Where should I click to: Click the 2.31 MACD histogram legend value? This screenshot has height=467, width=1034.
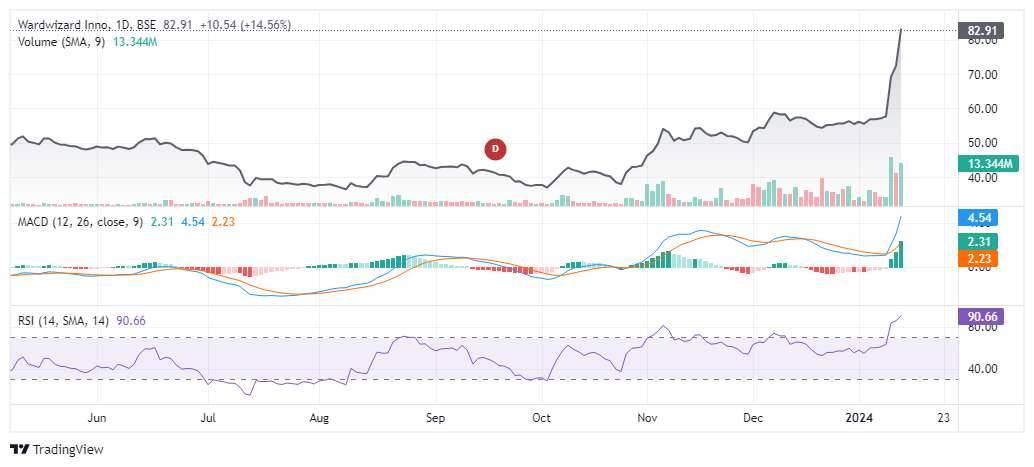pos(162,222)
